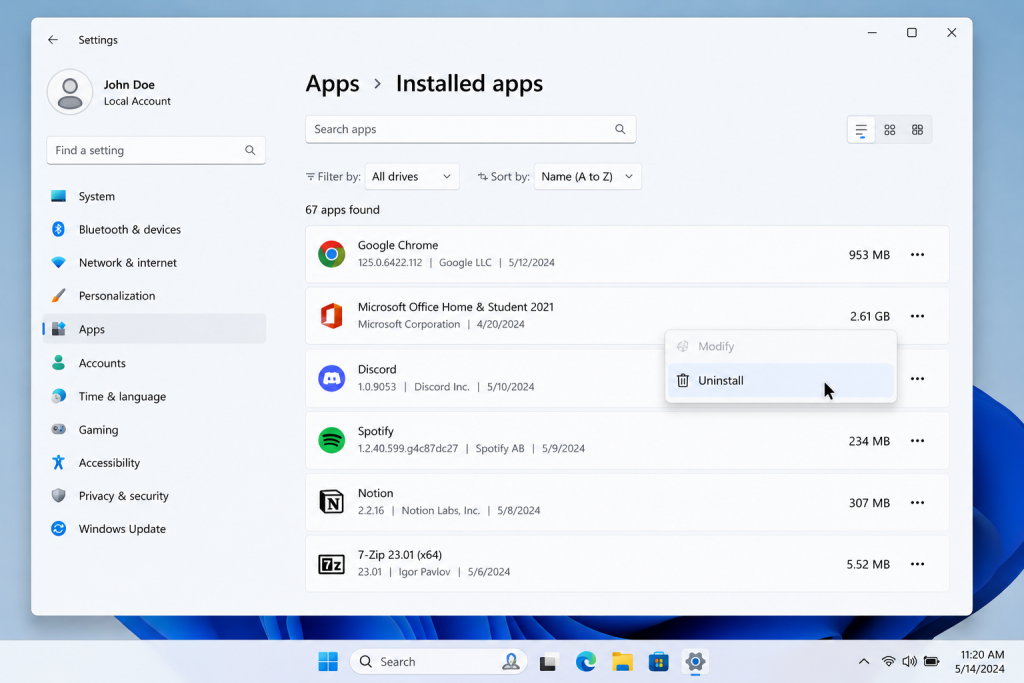1024x683 pixels.
Task: Show hidden icons in the system tray
Action: point(864,661)
